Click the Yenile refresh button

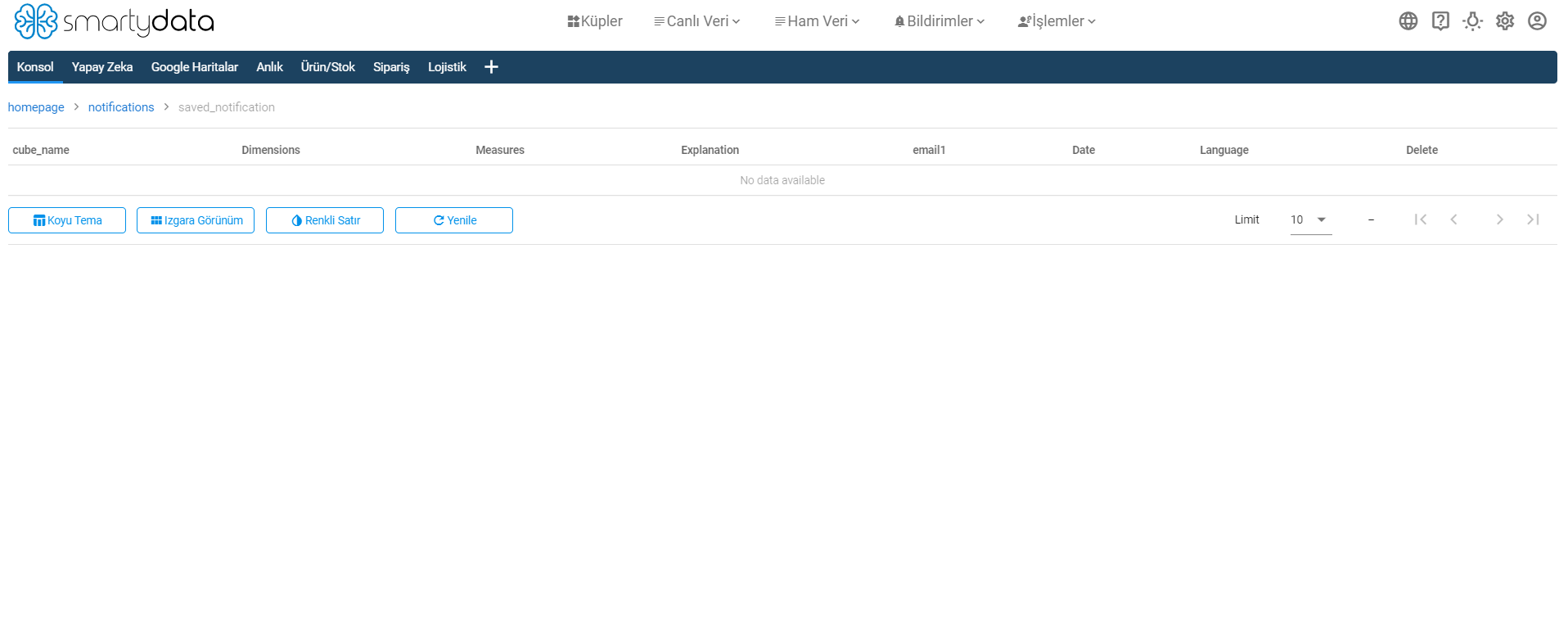[454, 220]
